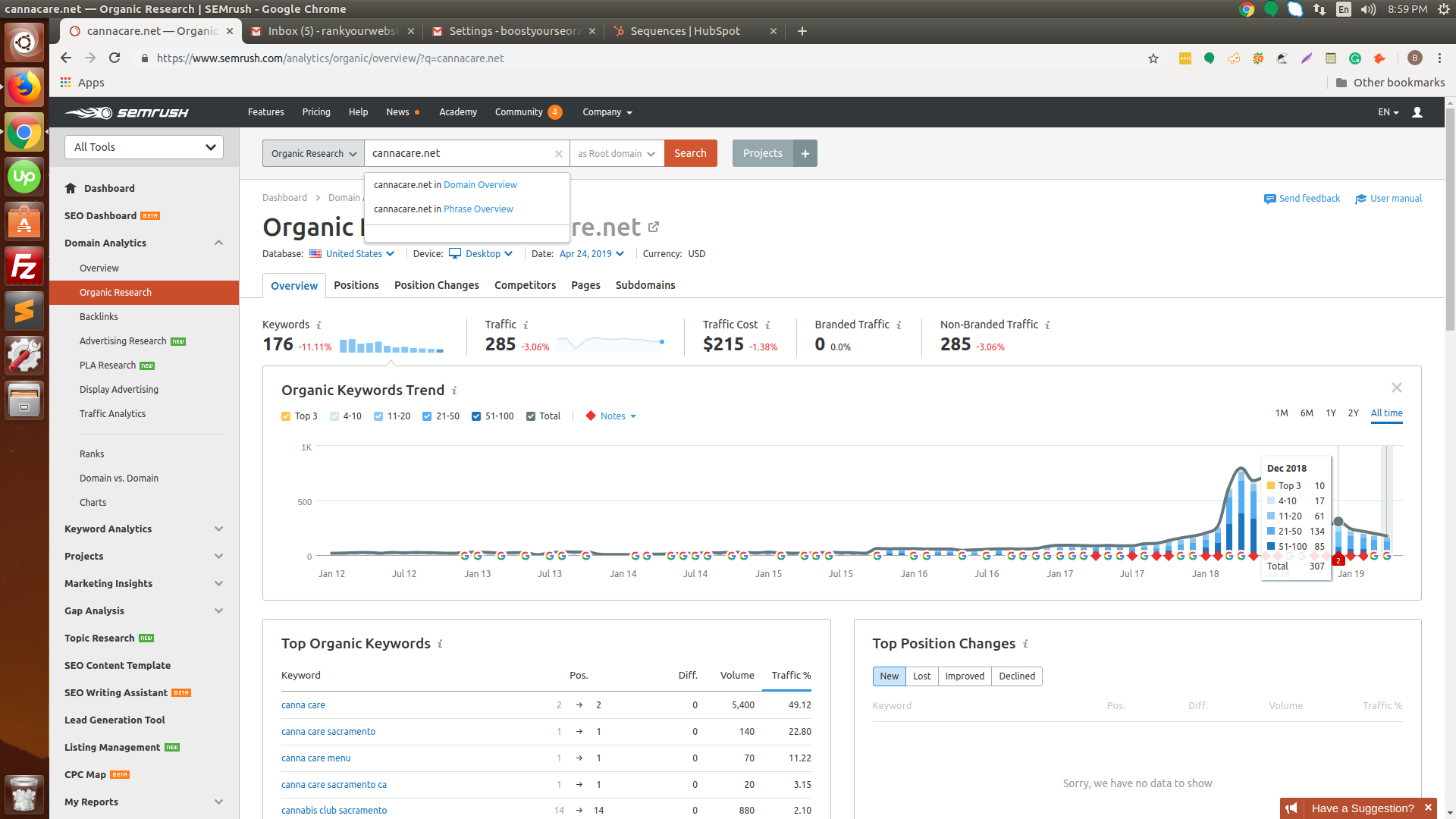Open the 'as Root domain' dropdown
Screen dimensions: 1456x819
[617, 153]
